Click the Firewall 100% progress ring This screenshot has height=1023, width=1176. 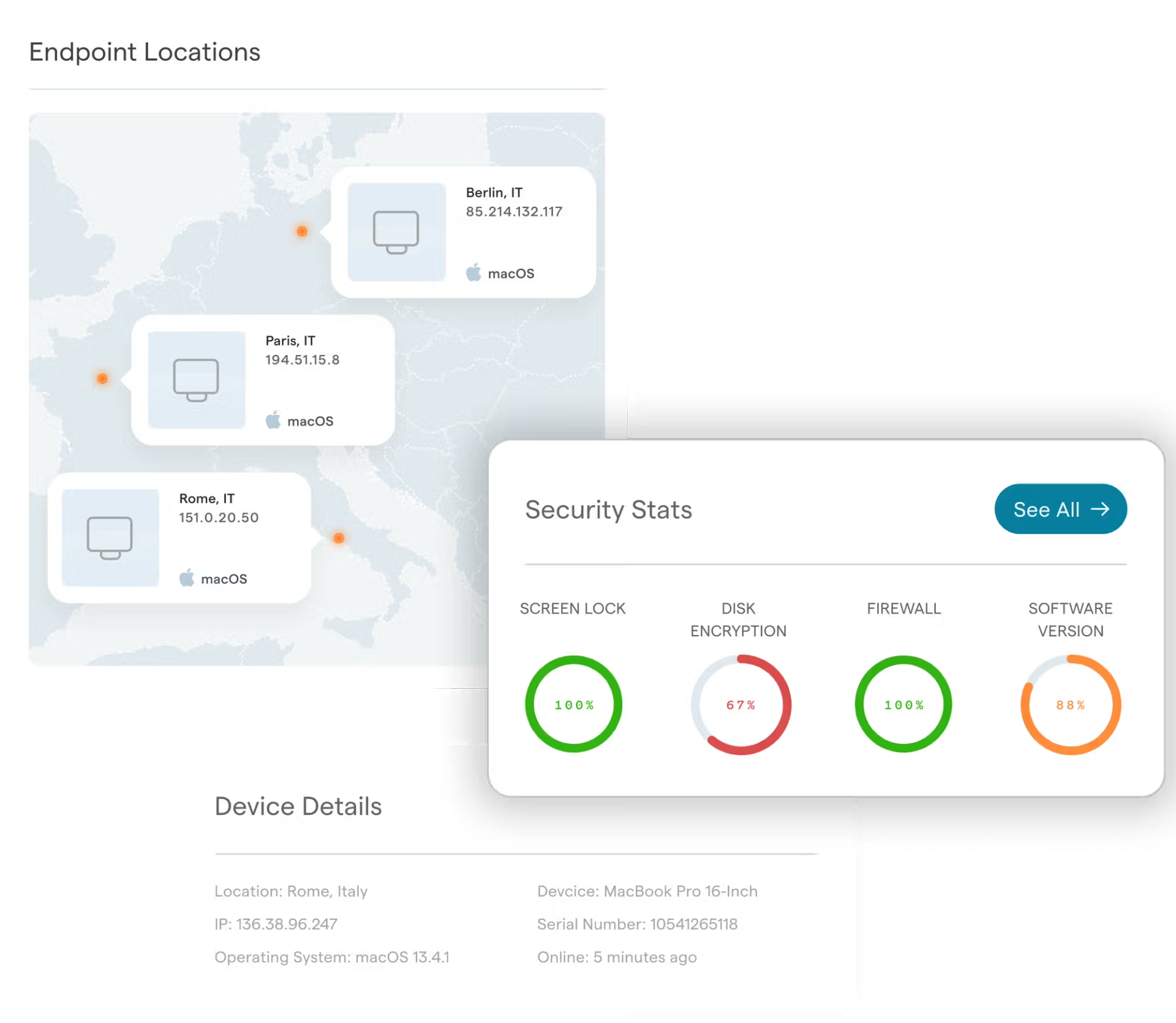click(903, 705)
